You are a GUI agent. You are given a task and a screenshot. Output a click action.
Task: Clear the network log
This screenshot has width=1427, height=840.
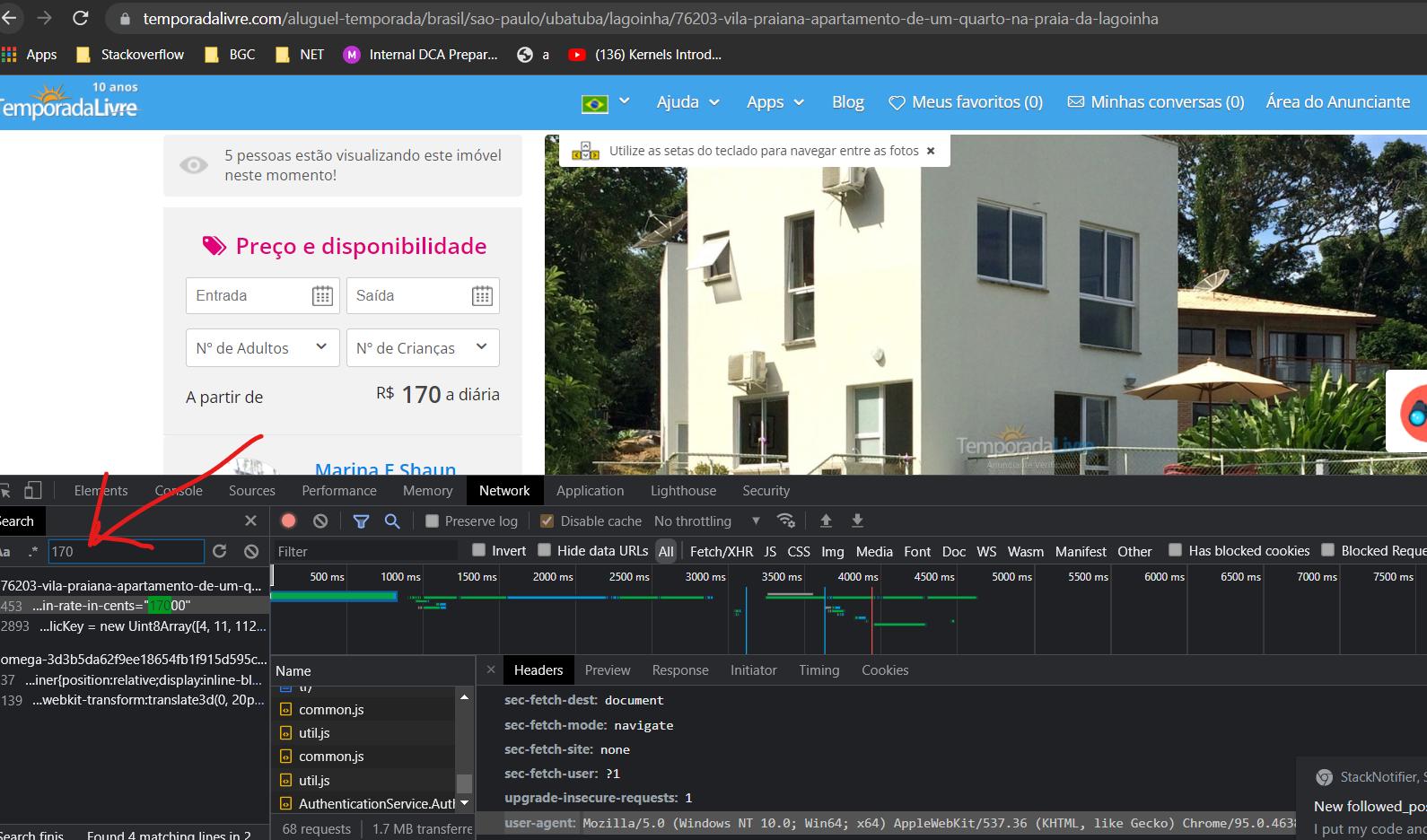point(320,521)
